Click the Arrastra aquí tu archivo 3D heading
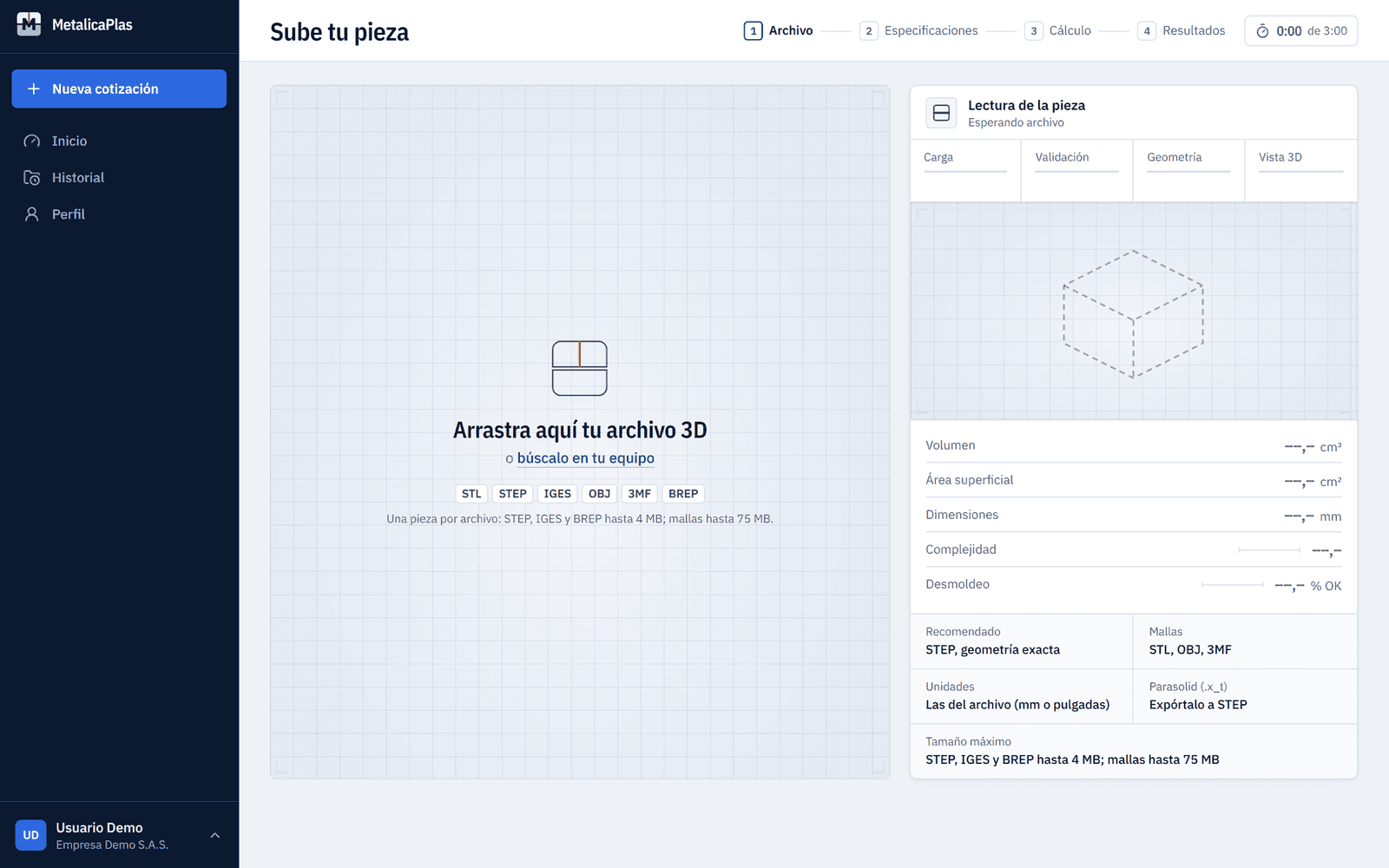Image resolution: width=1389 pixels, height=868 pixels. coord(580,430)
